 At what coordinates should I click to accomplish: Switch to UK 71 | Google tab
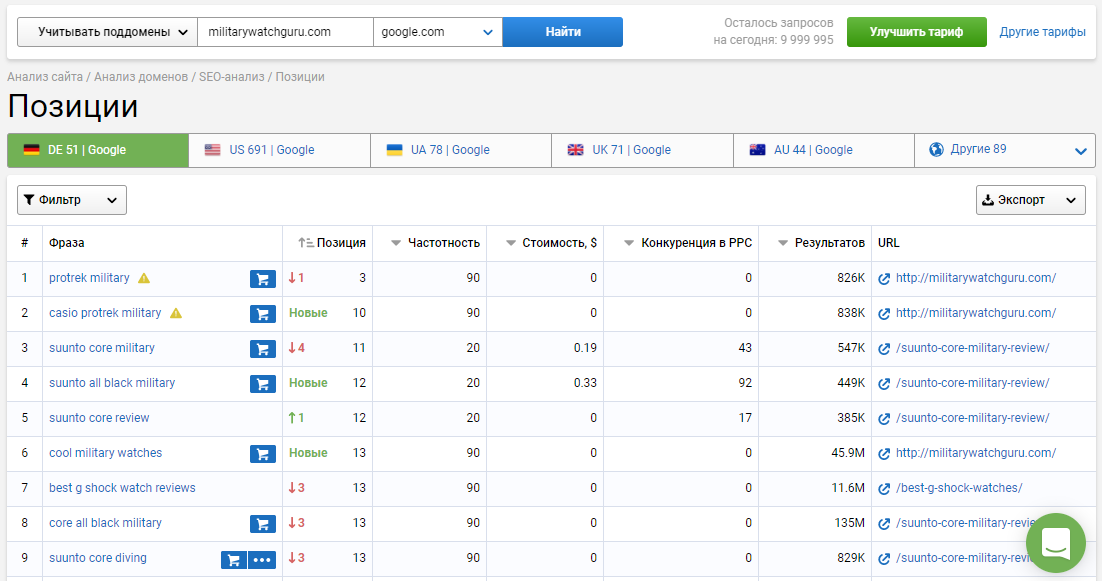[642, 150]
